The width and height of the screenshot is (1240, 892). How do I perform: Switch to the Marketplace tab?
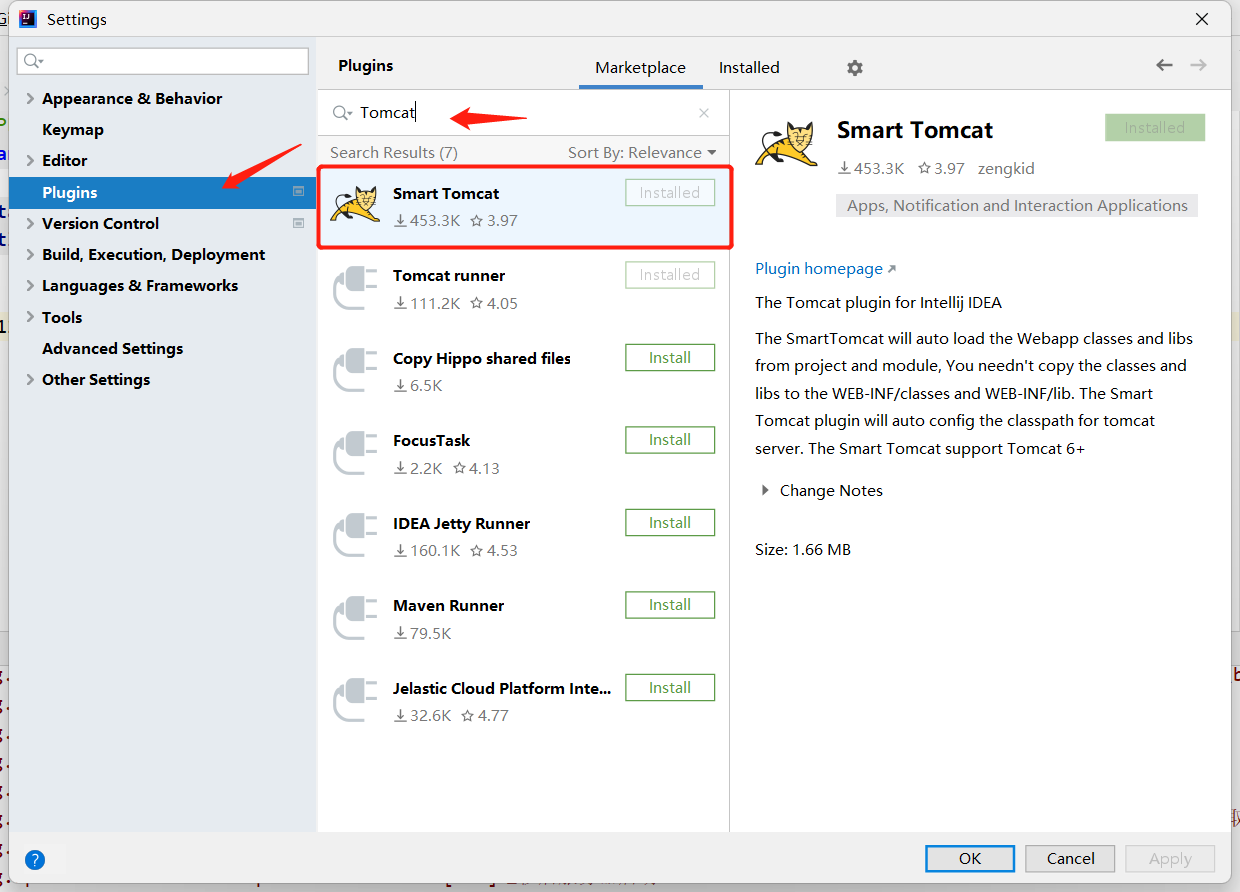click(640, 67)
